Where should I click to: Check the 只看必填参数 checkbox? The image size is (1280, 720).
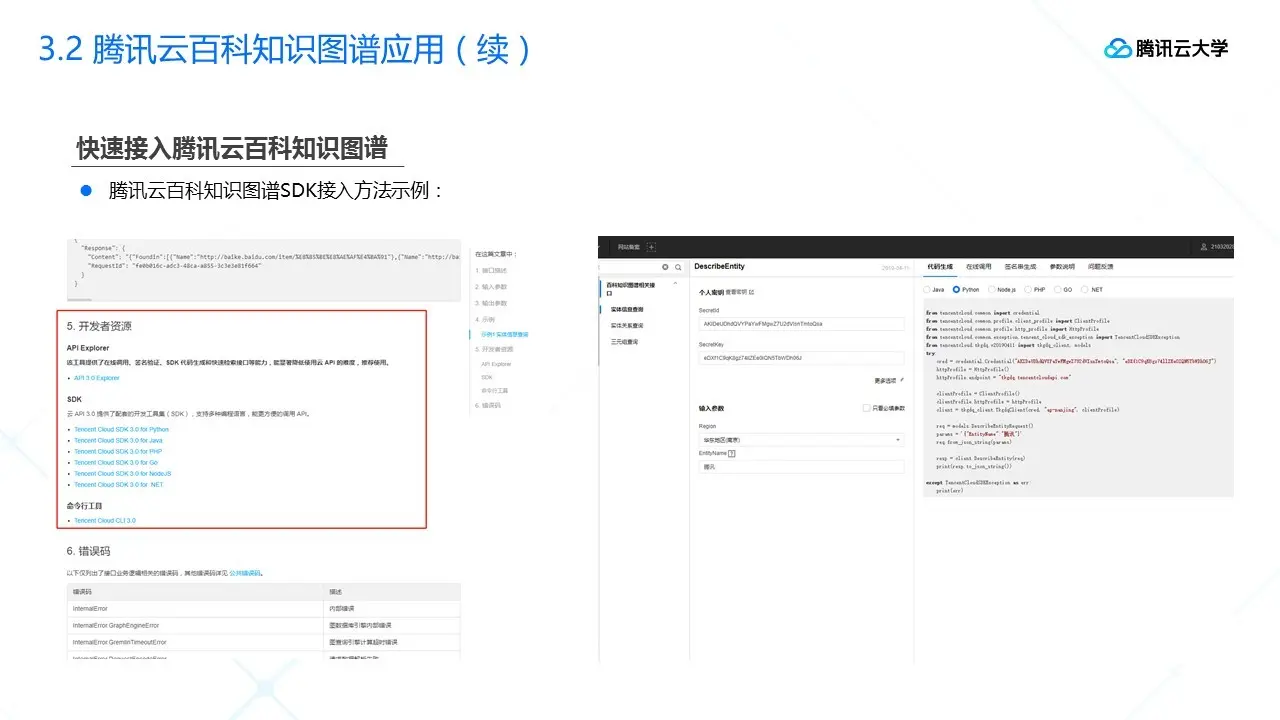[x=866, y=408]
